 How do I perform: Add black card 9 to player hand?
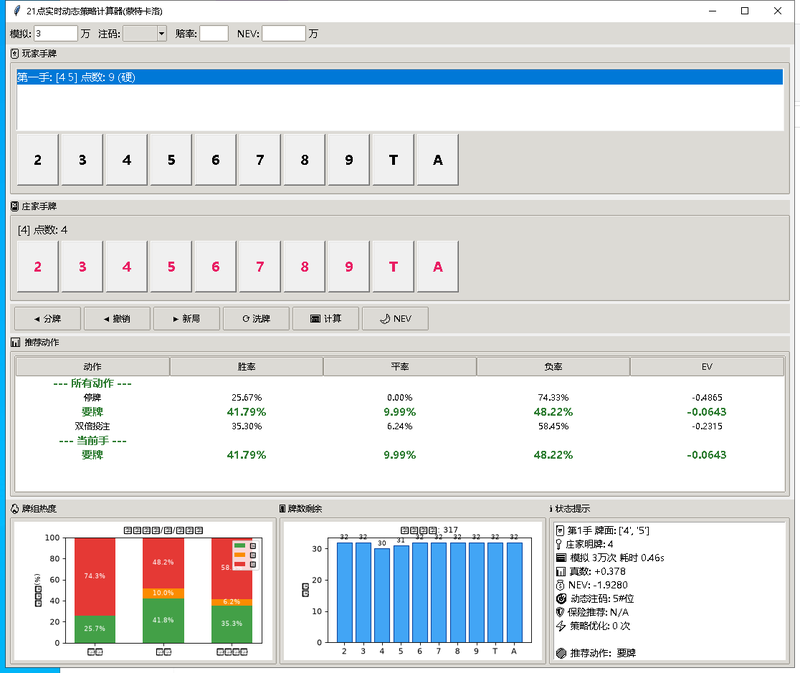(349, 160)
